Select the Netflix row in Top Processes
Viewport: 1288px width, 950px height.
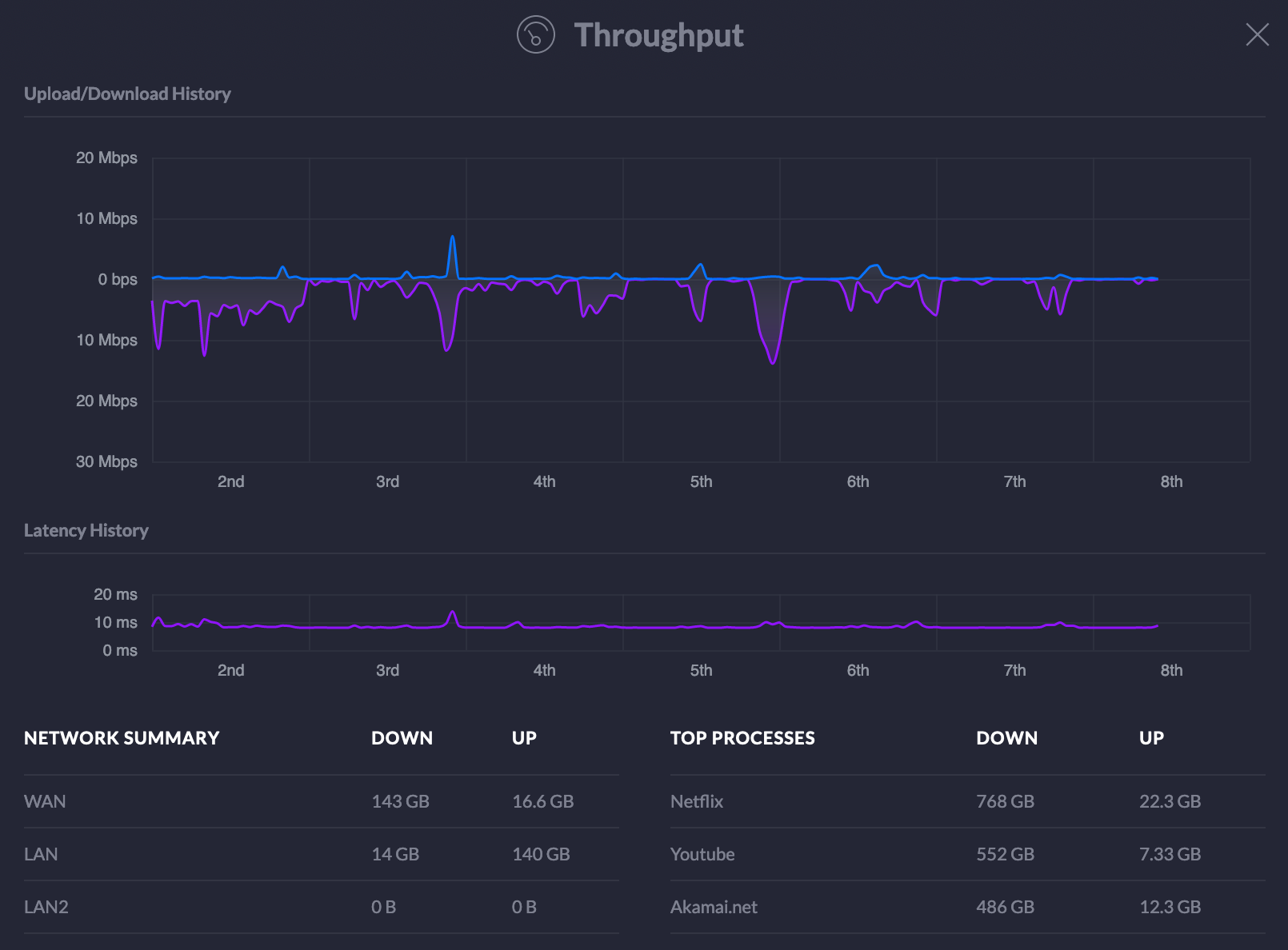coord(696,801)
